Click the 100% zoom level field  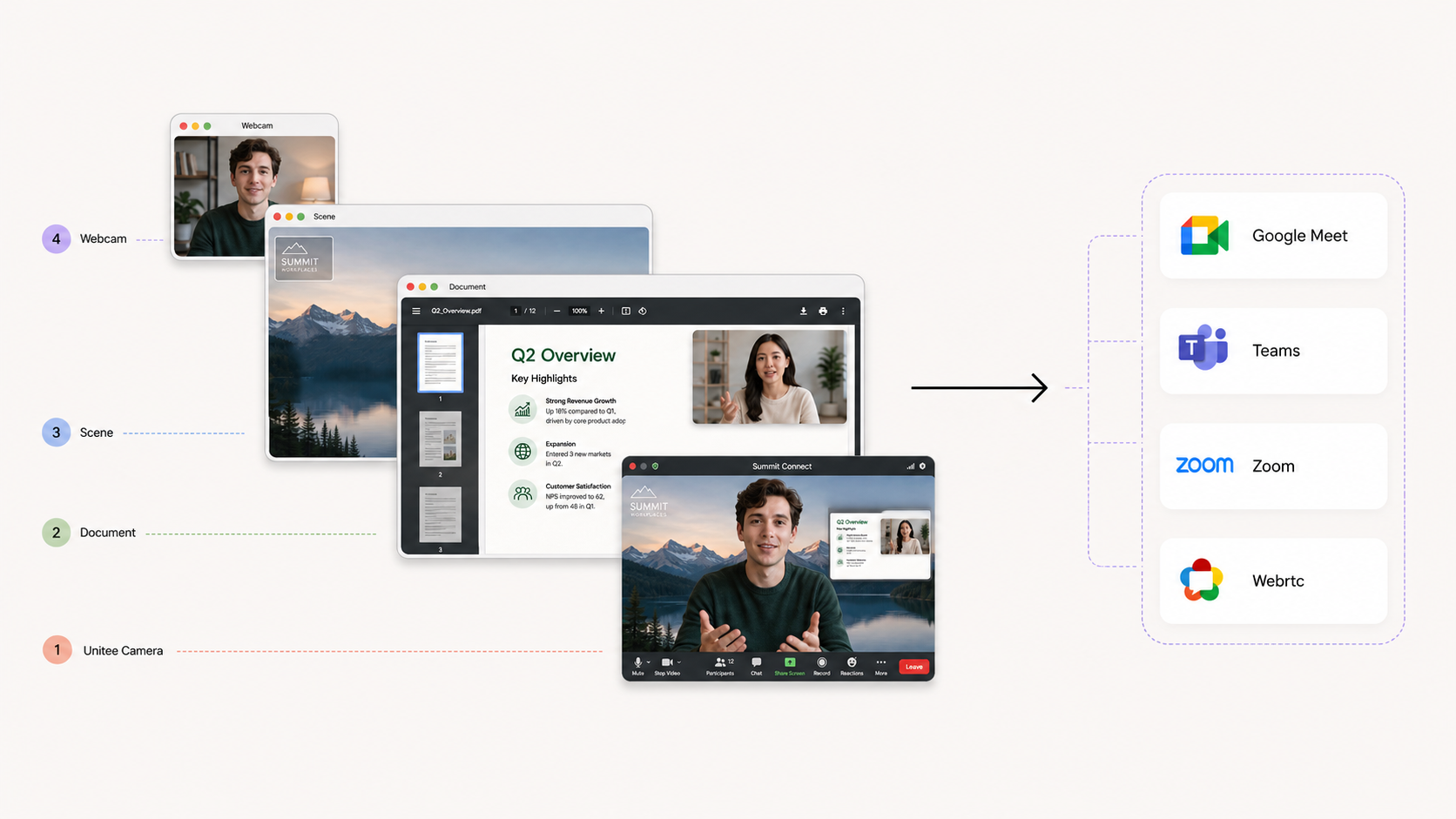[x=579, y=311]
